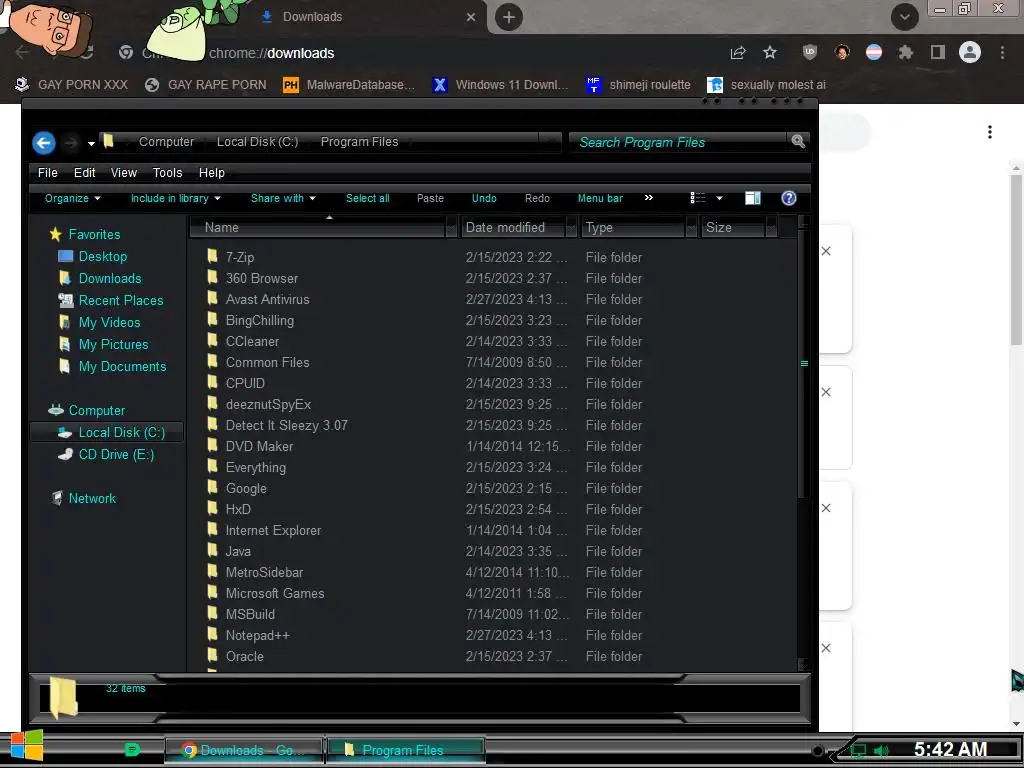The height and width of the screenshot is (768, 1024).
Task: Expand the toolbar overflow chevrons
Action: (648, 198)
